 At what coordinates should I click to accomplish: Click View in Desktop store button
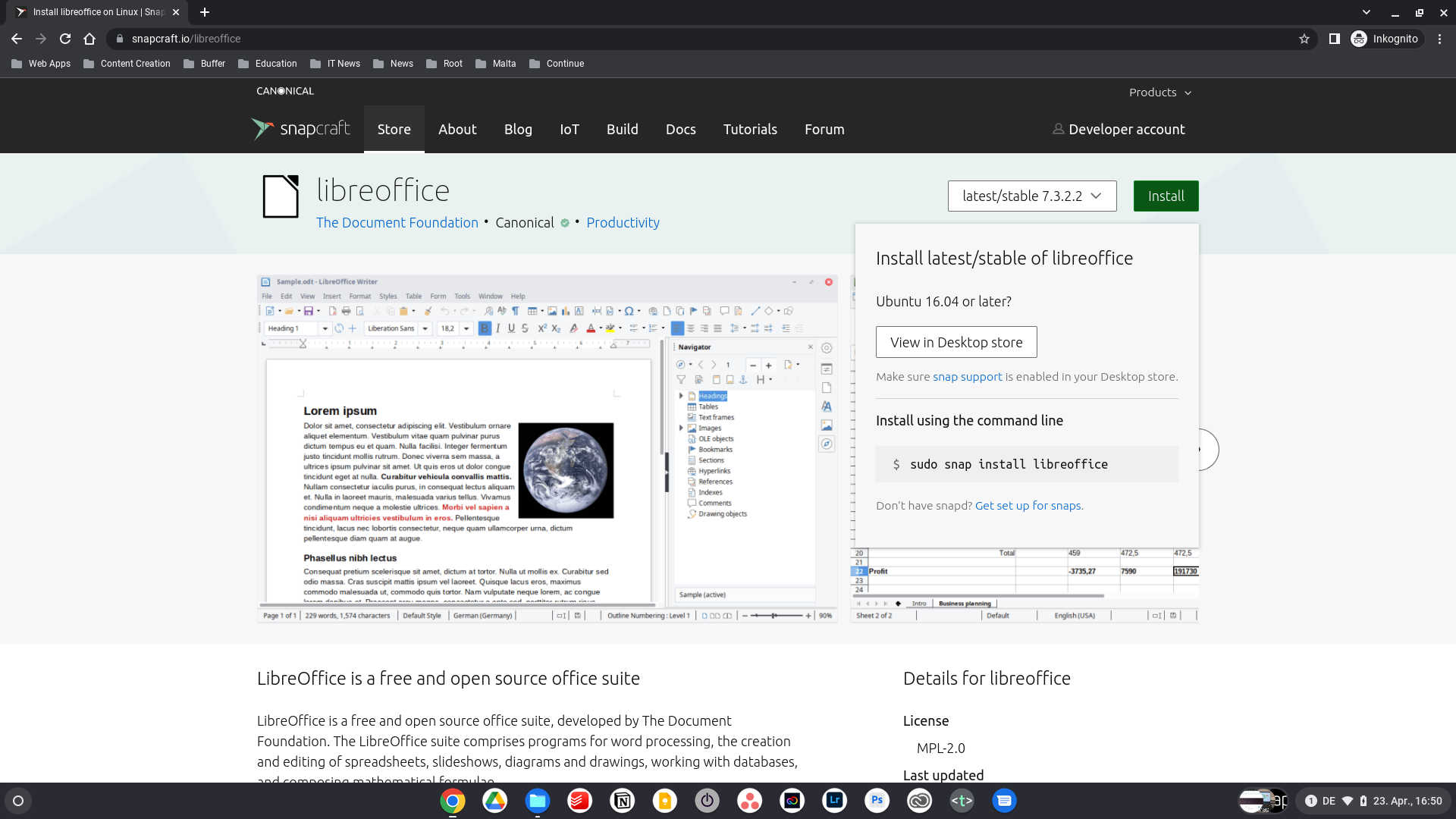pos(956,343)
